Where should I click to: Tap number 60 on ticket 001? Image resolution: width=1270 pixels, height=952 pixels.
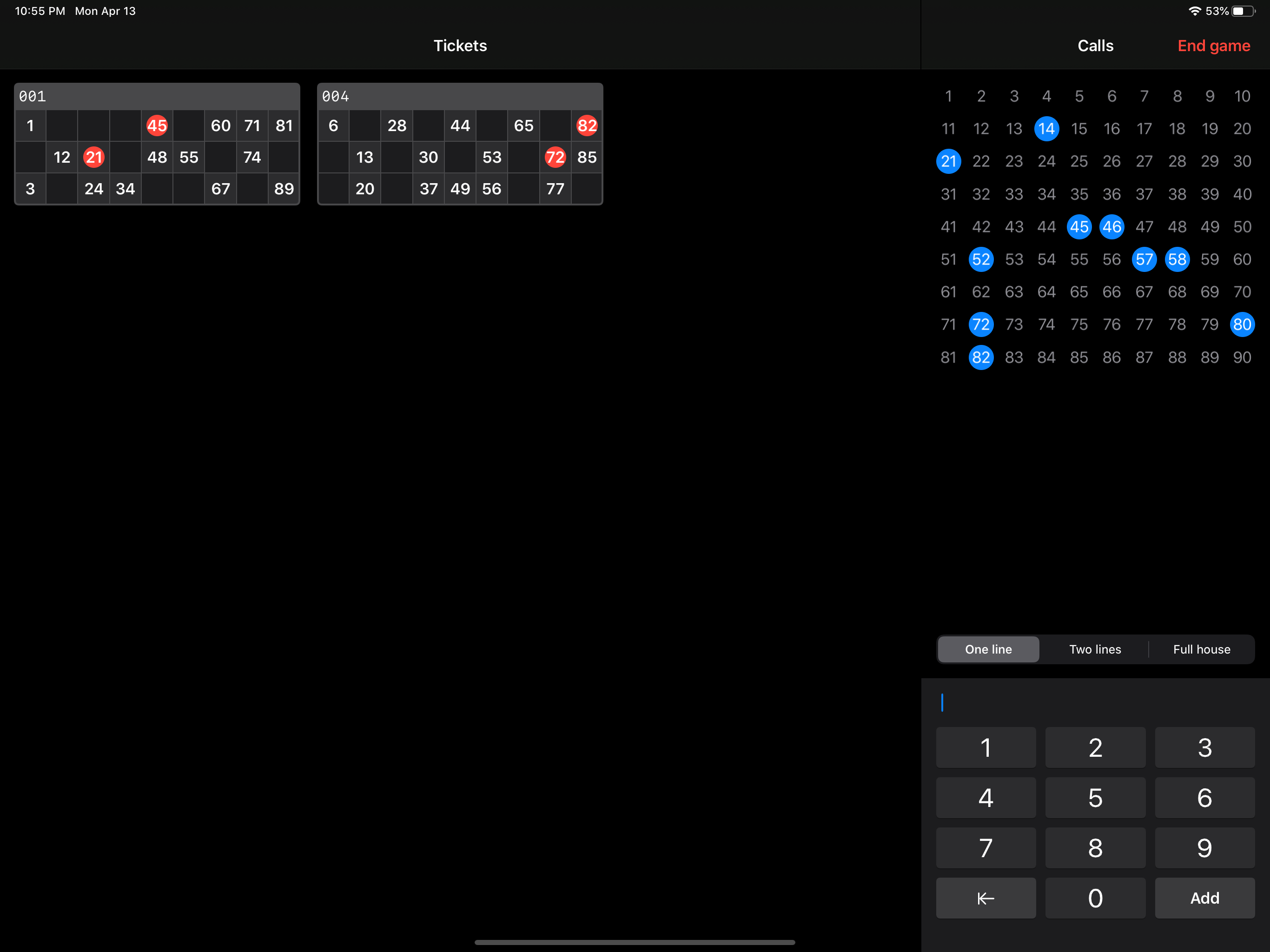(220, 125)
